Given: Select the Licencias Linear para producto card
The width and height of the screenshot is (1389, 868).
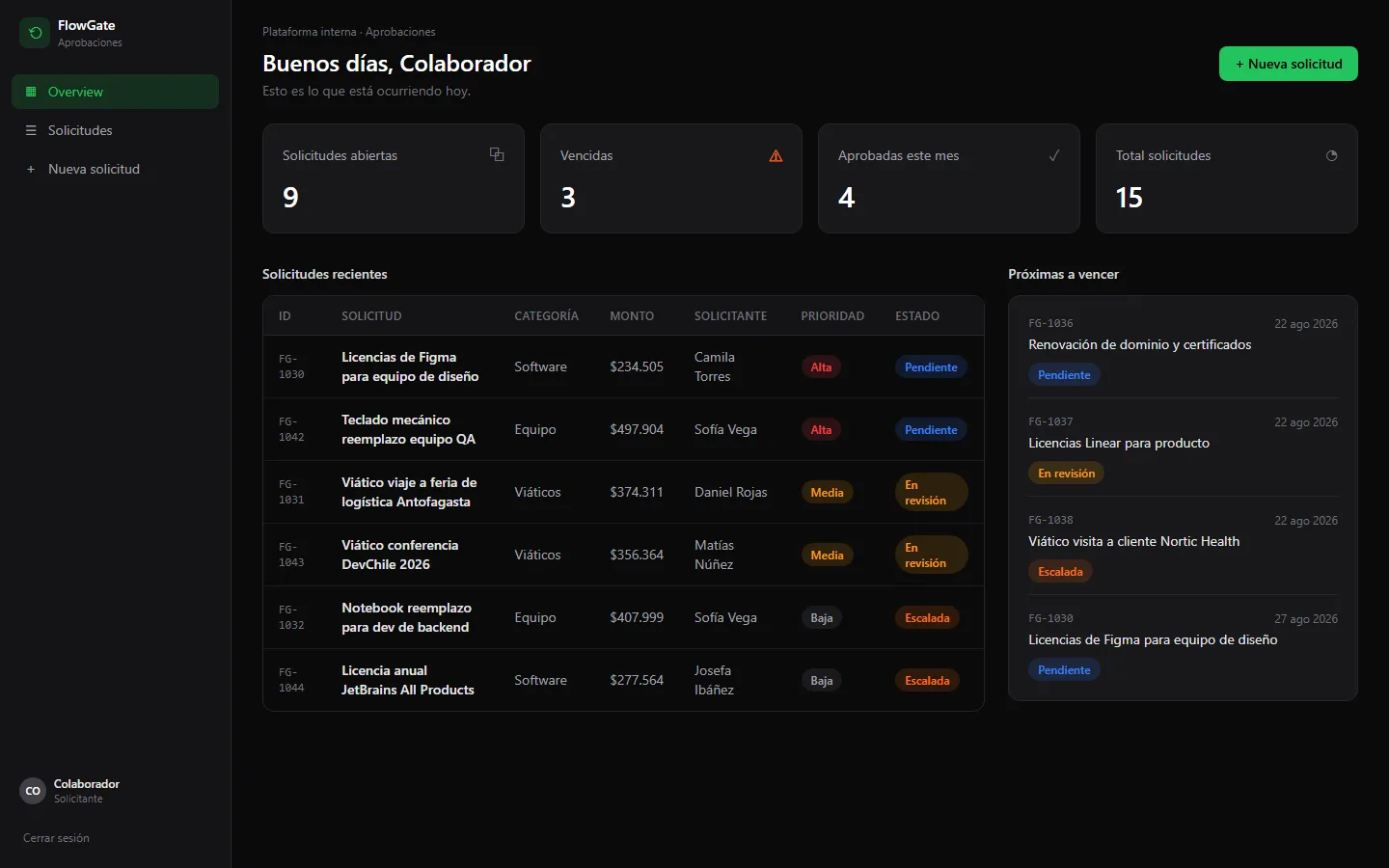Looking at the screenshot, I should [x=1183, y=448].
